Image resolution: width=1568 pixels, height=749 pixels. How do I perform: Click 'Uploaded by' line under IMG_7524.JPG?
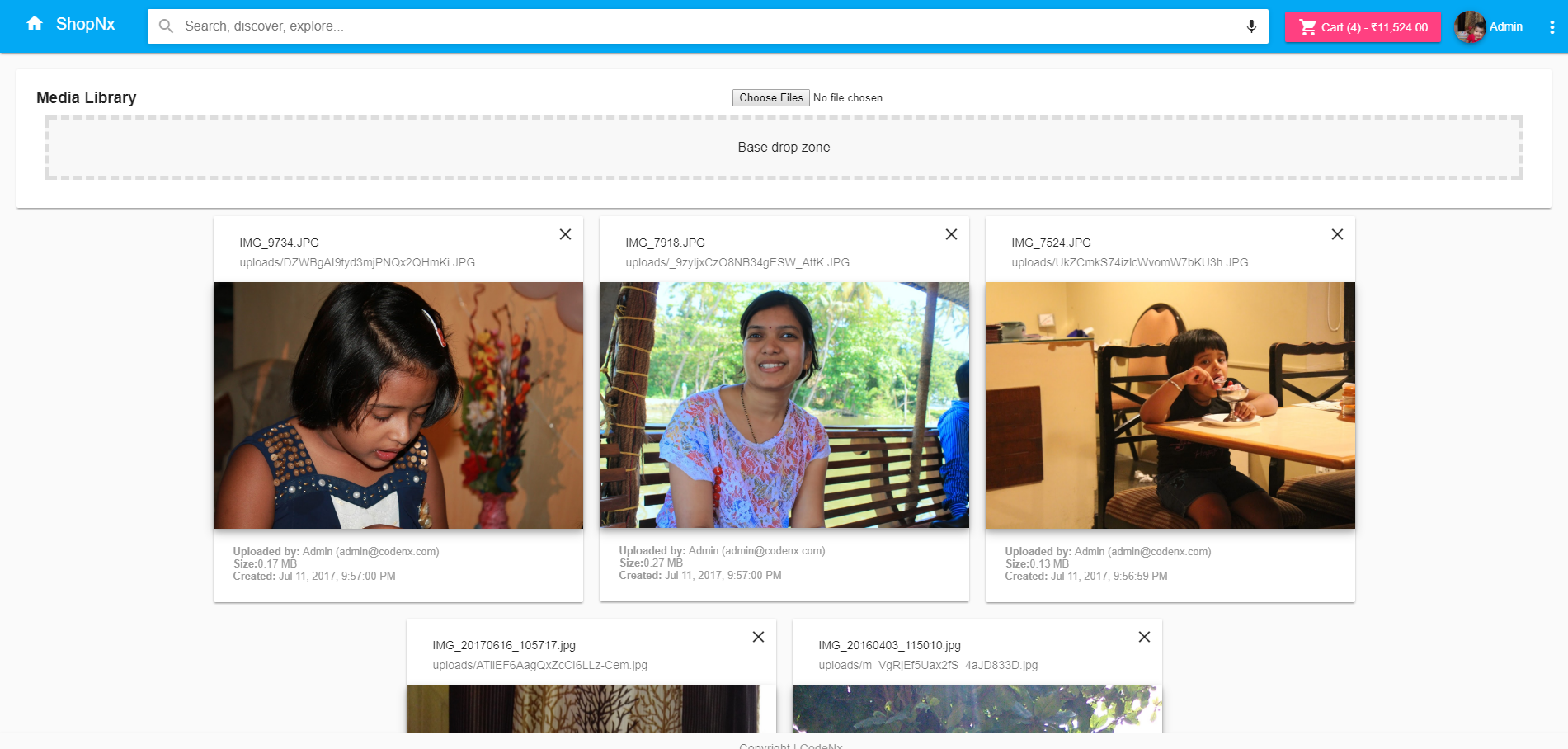(1108, 552)
